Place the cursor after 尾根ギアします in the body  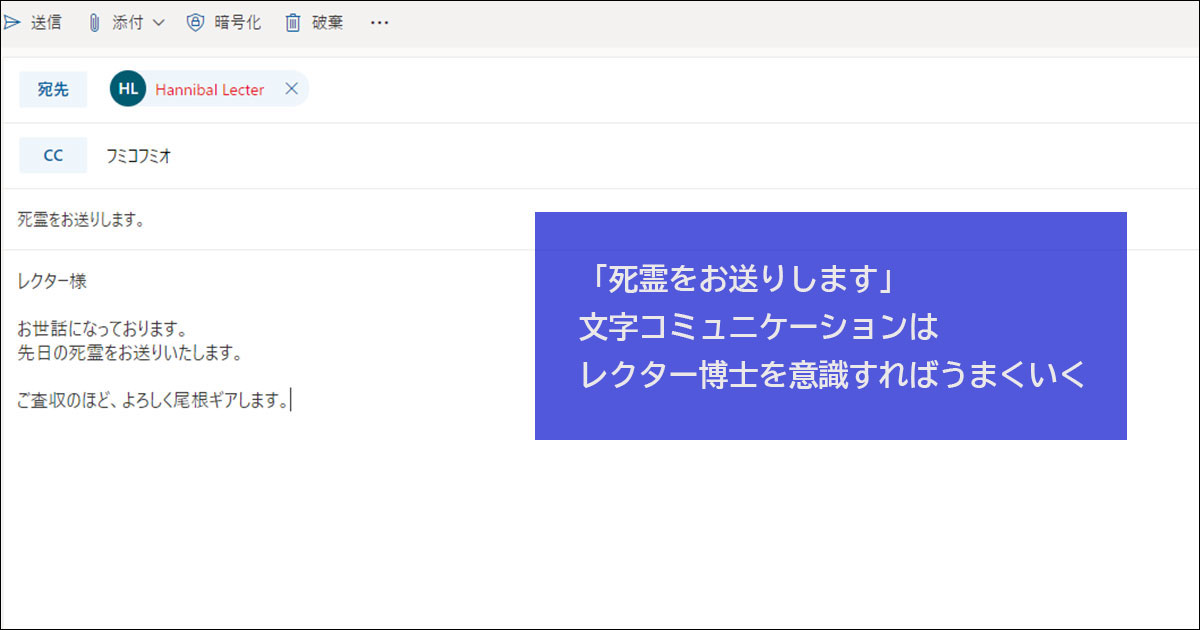coord(291,399)
